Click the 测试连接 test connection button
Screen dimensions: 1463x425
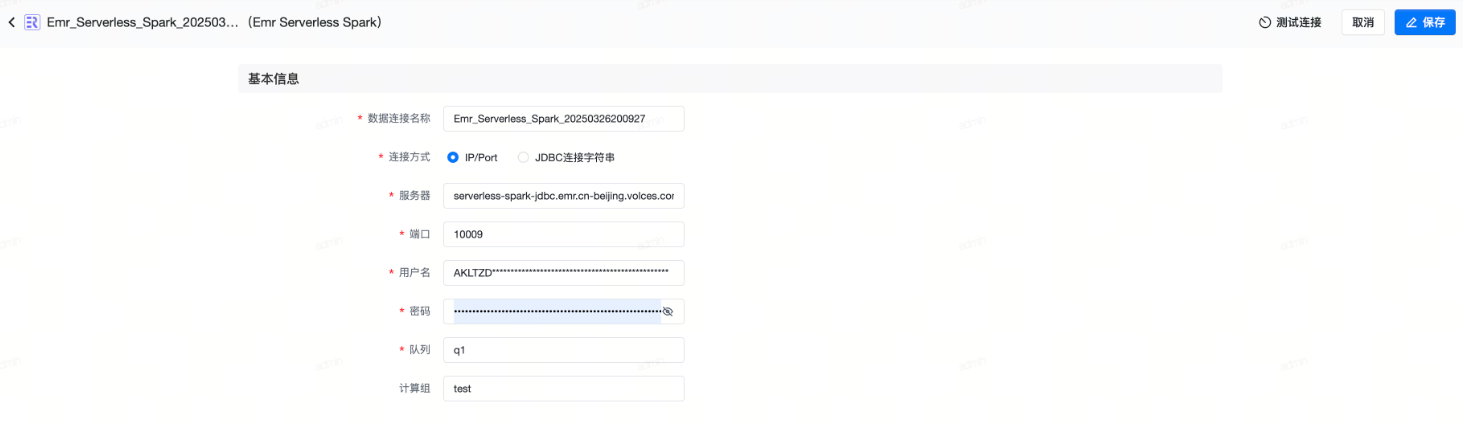(x=1290, y=22)
